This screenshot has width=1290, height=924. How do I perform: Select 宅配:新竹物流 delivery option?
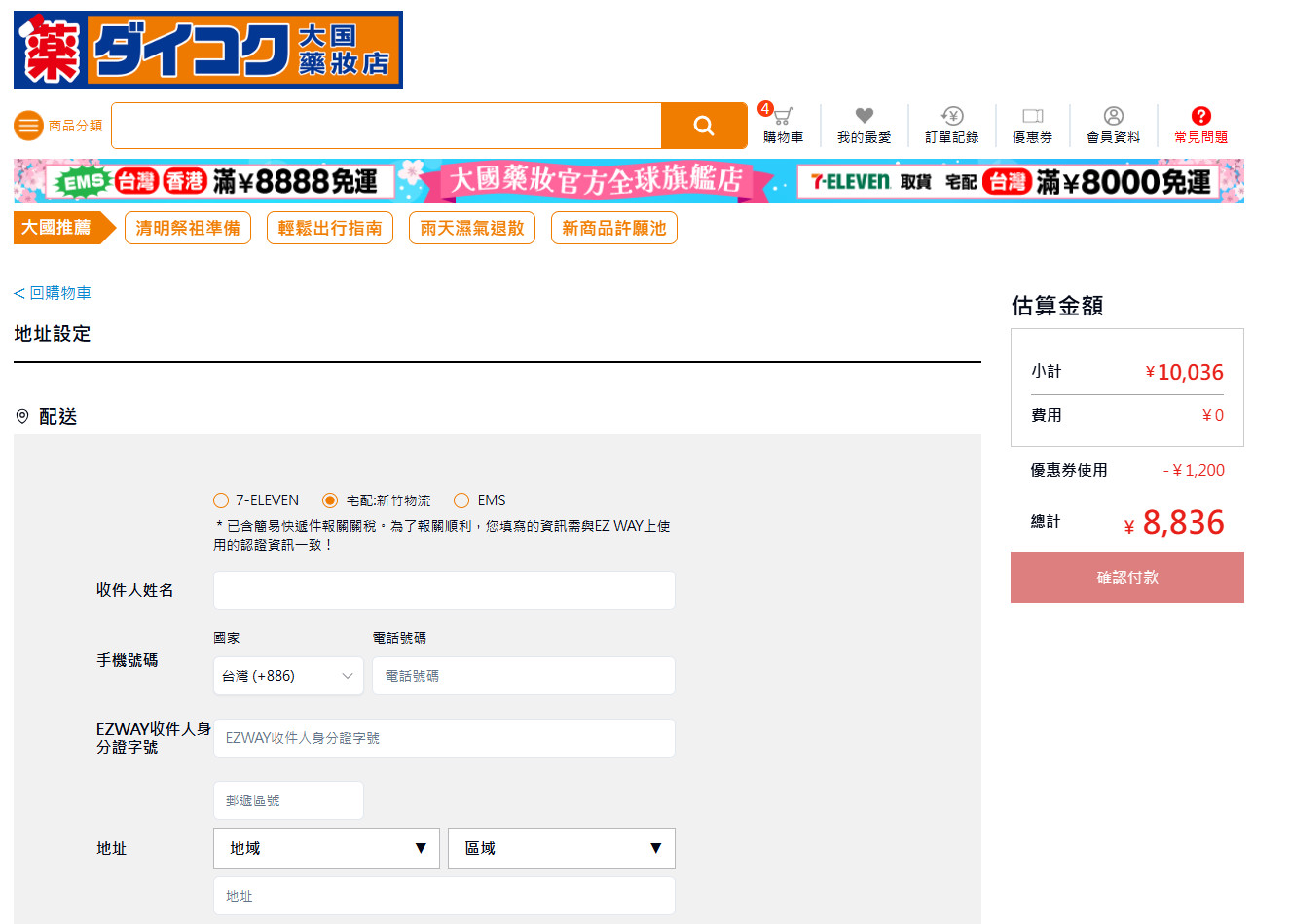click(x=330, y=500)
